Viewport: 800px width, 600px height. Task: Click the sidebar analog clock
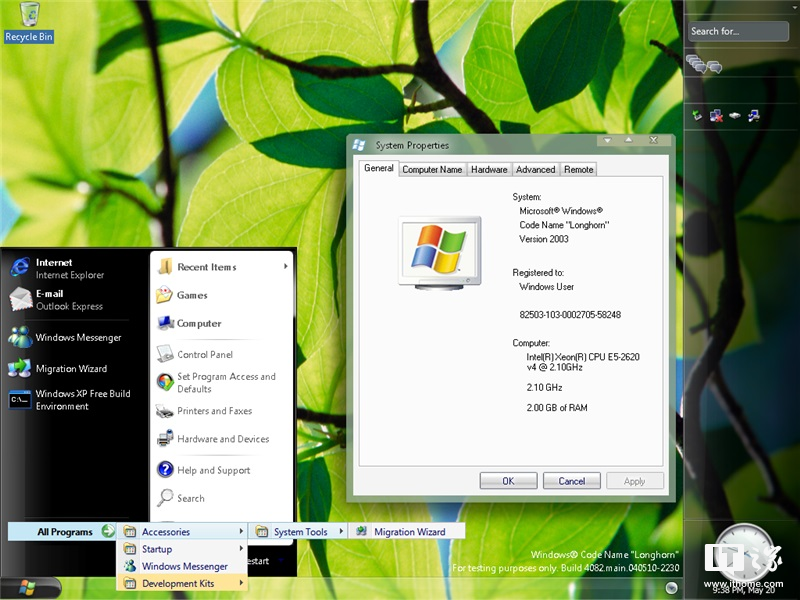coord(743,552)
